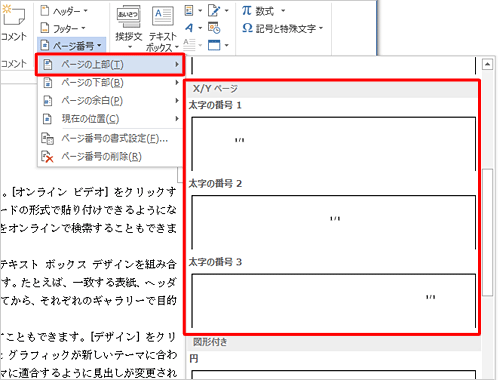Click the コメント new comment icon
500x380 pixels.
pos(13,15)
